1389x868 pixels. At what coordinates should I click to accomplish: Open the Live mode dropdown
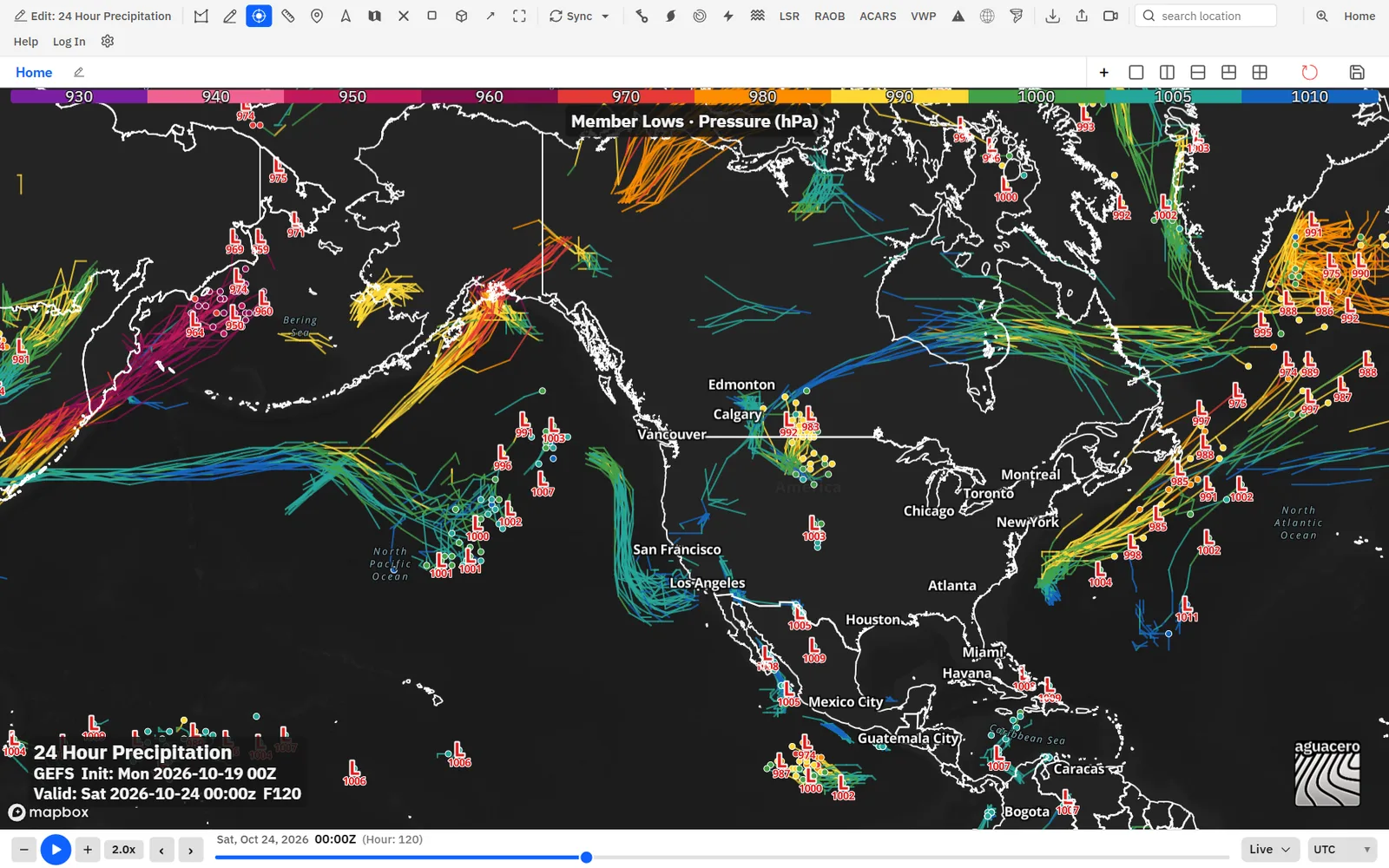click(x=1269, y=849)
